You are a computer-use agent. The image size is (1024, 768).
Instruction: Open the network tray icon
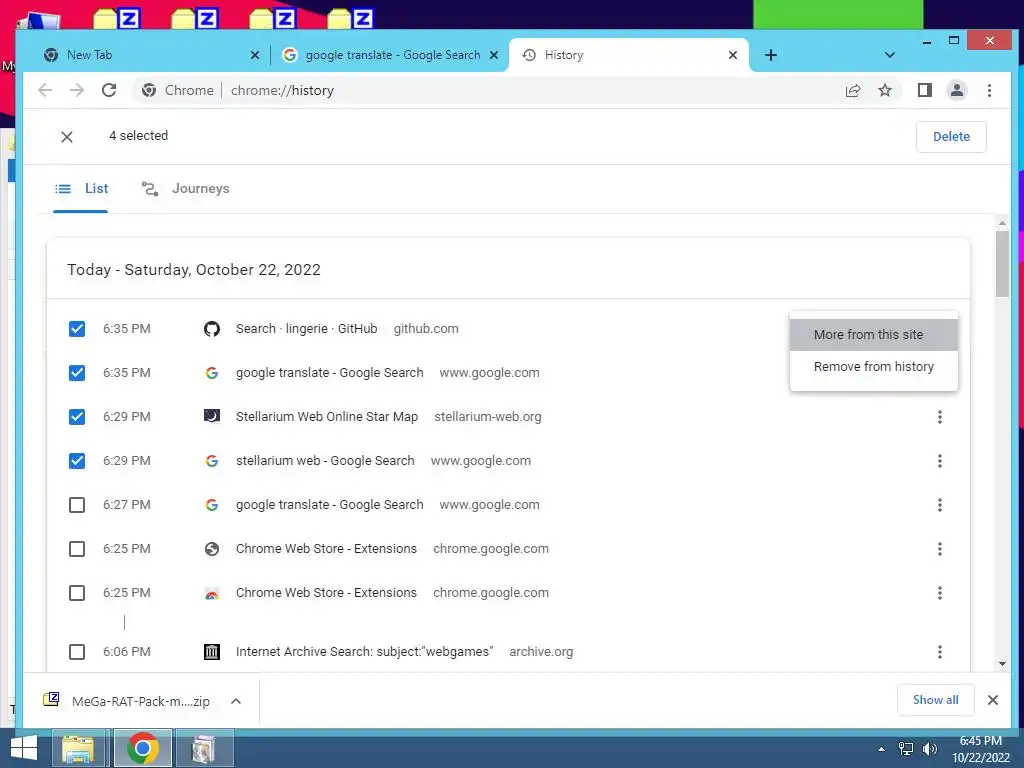906,748
